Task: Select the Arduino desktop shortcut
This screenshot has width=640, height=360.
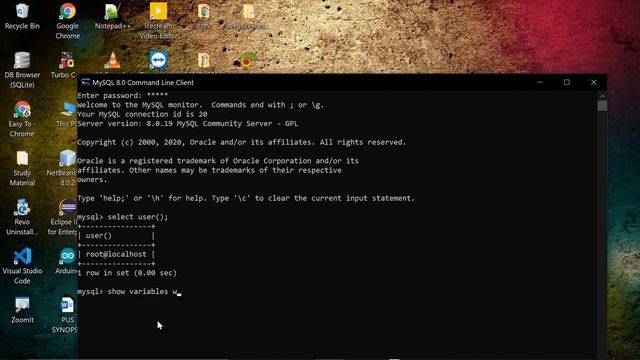Action: tap(67, 261)
